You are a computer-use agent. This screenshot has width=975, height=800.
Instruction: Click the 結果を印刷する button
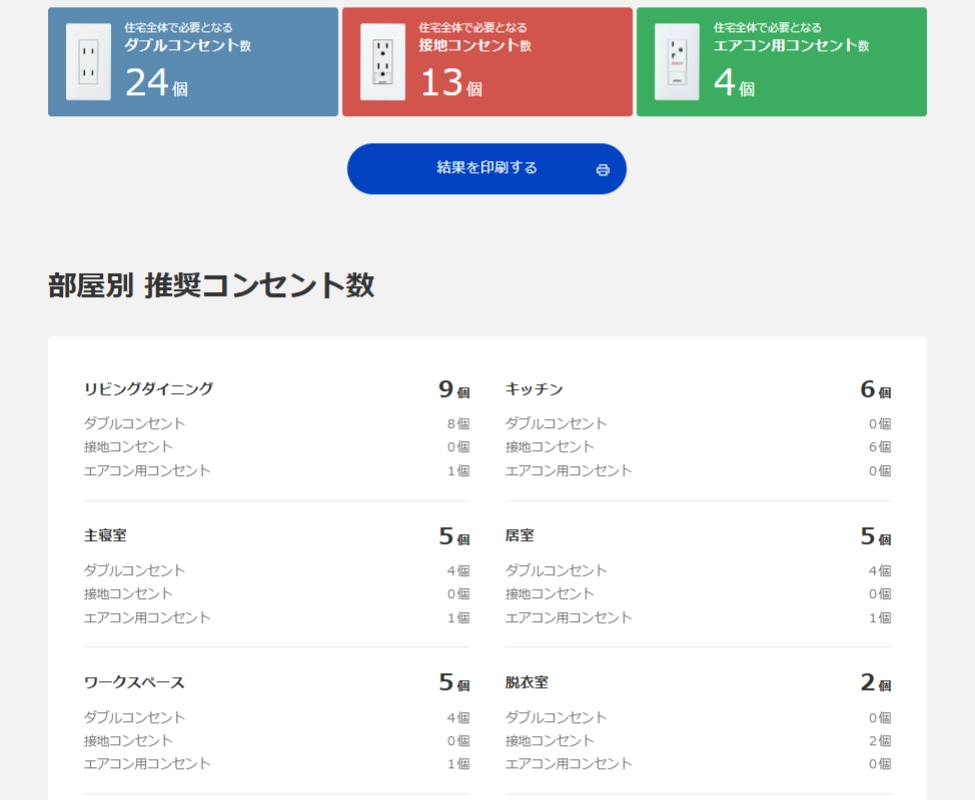(487, 168)
